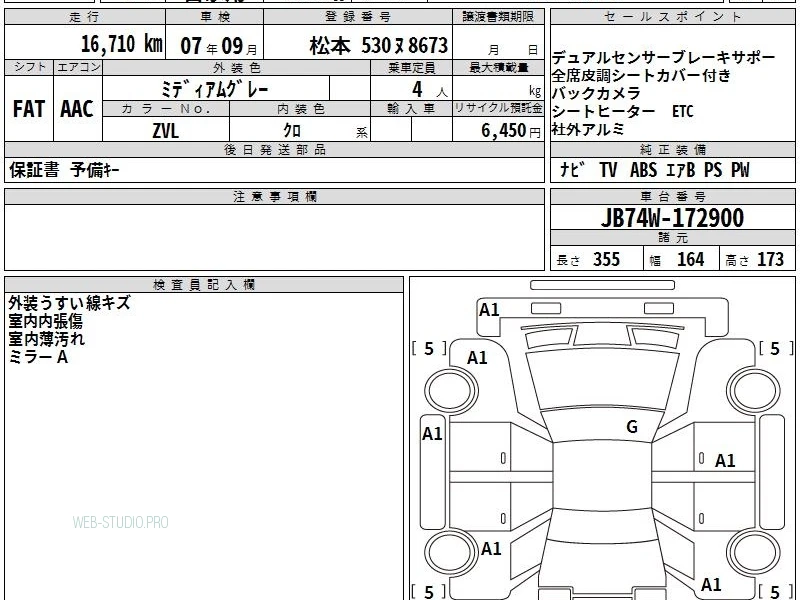Click seating capacity value 4

(x=417, y=90)
